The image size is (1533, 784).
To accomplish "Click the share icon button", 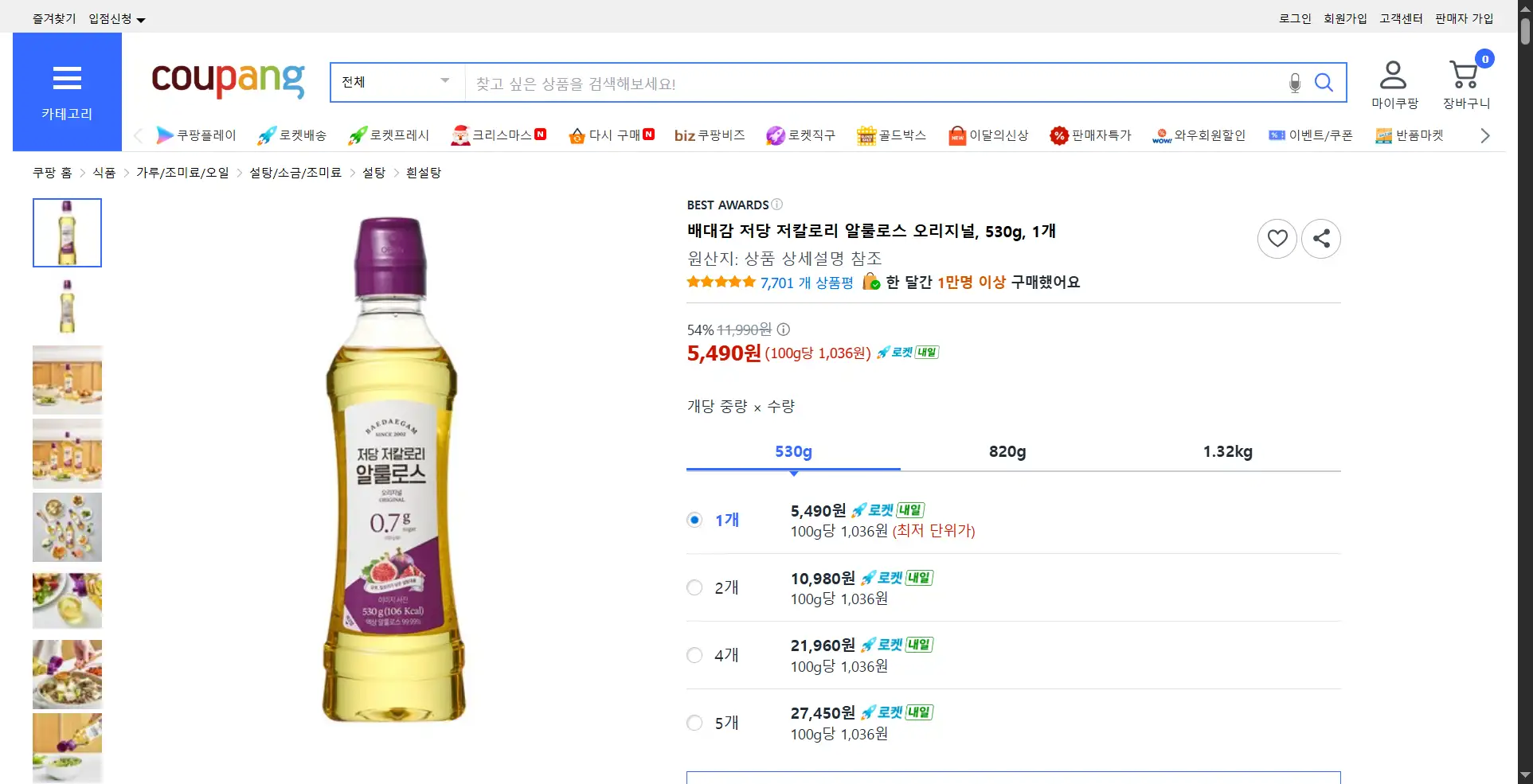I will coord(1320,238).
